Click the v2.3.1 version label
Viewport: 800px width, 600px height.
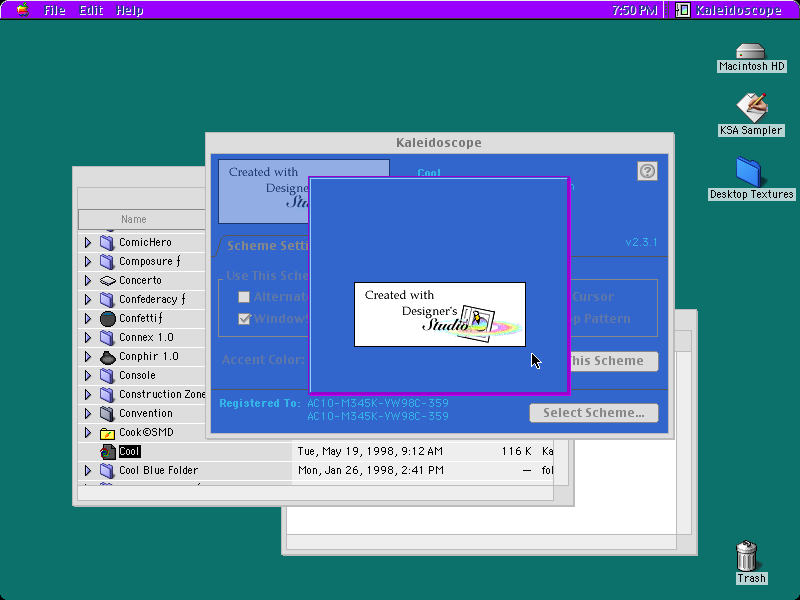[641, 242]
